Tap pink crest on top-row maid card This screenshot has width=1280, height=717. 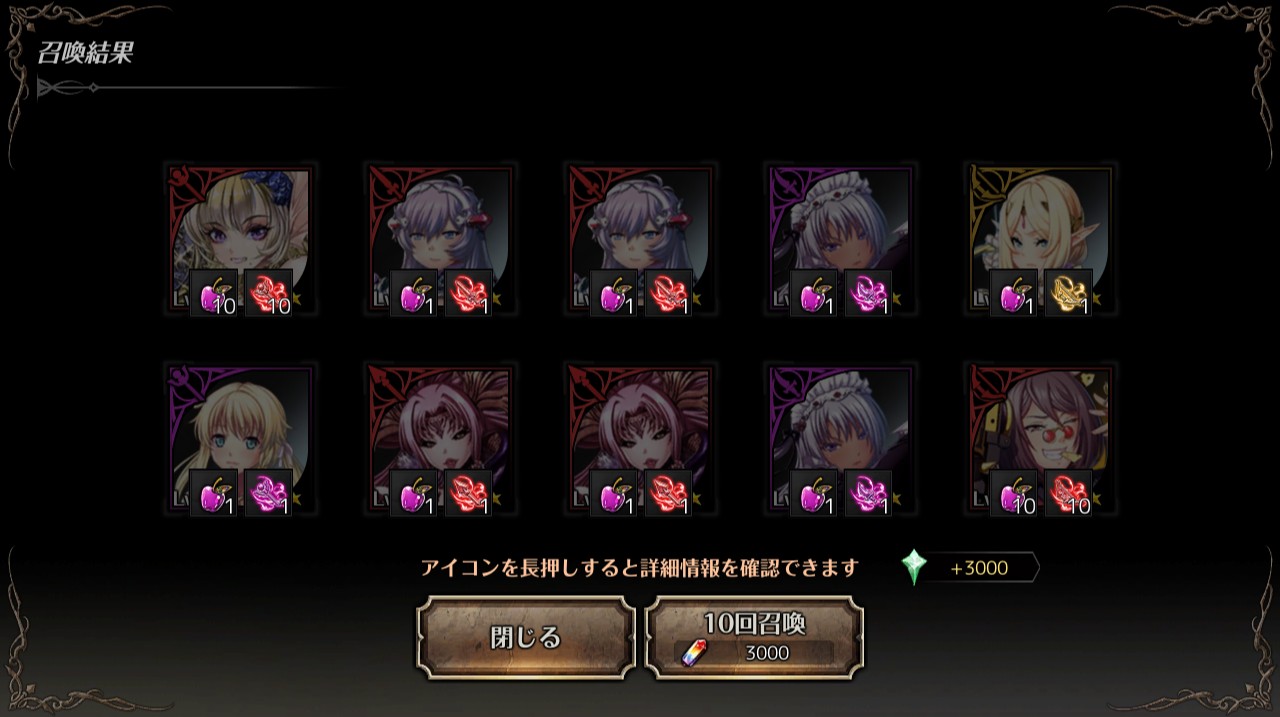(x=869, y=294)
